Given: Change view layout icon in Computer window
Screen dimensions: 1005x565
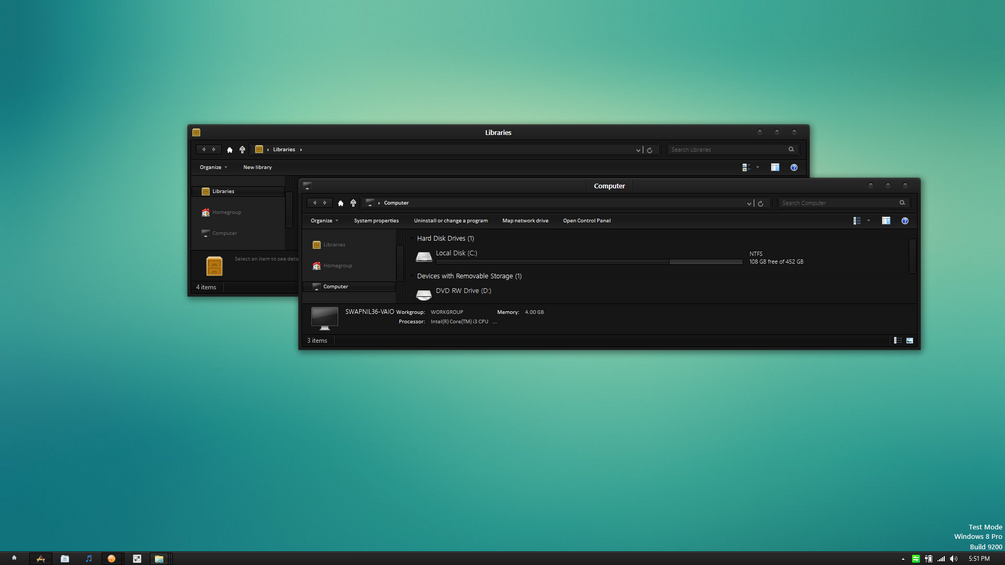Looking at the screenshot, I should (857, 220).
